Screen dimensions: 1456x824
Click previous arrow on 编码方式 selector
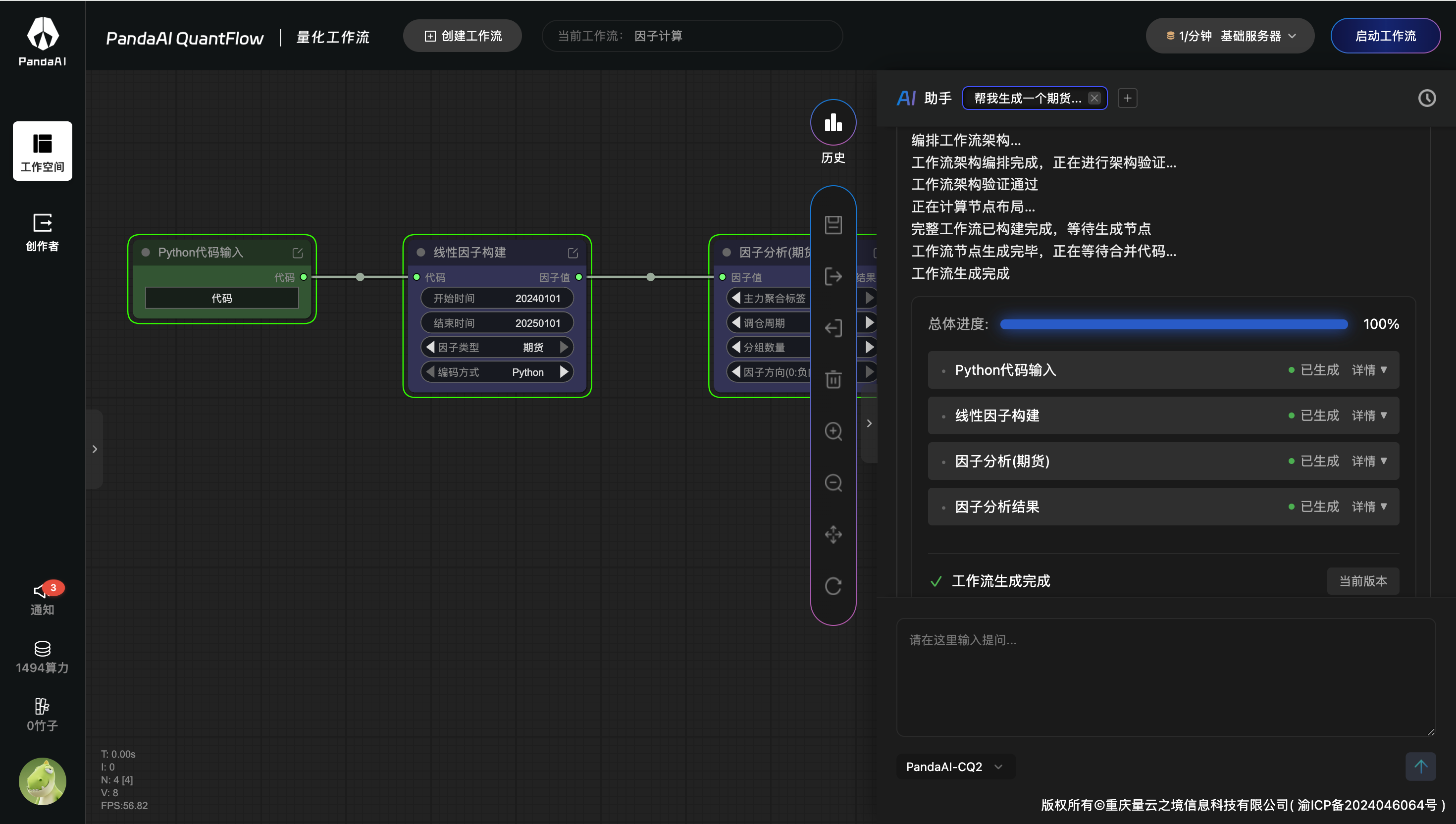coord(430,372)
